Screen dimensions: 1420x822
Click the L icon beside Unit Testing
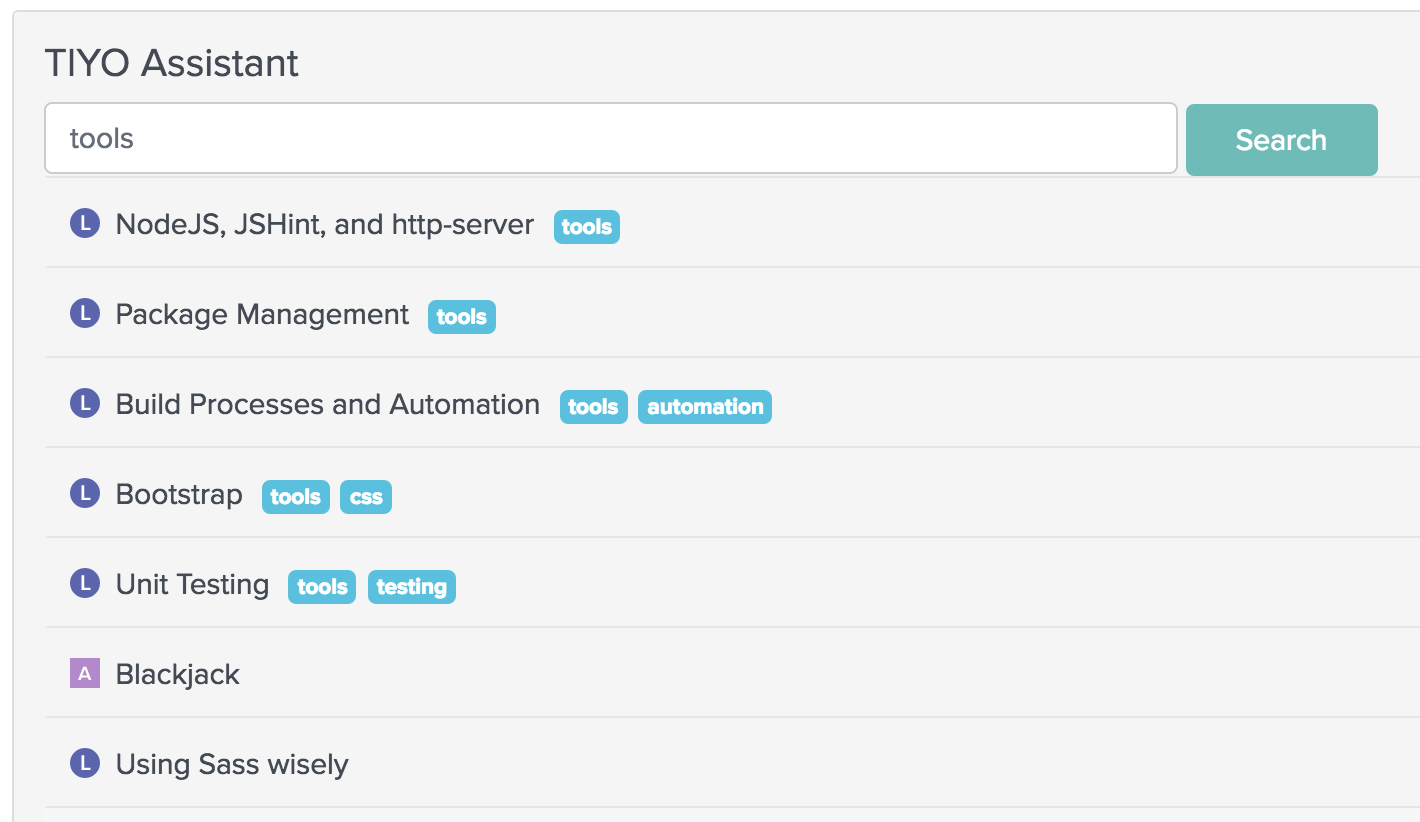click(x=85, y=584)
